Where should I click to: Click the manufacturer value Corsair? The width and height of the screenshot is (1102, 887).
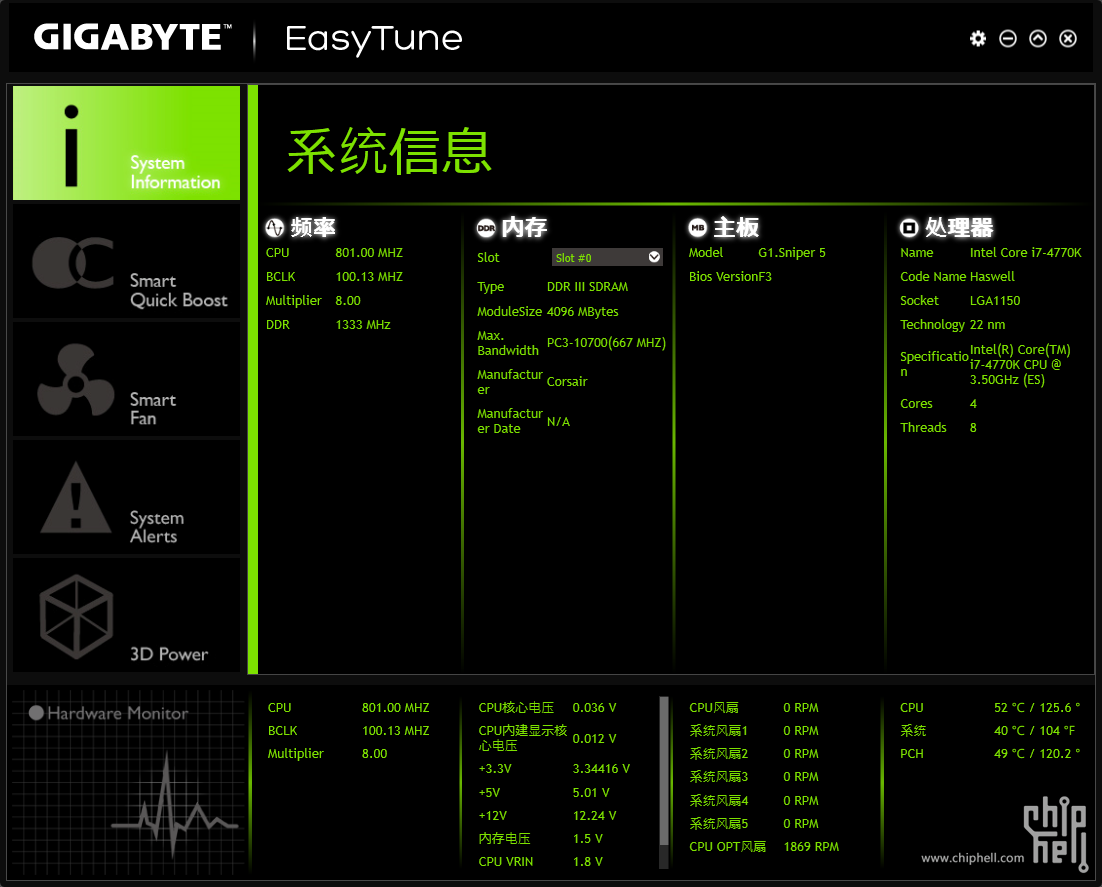[567, 382]
